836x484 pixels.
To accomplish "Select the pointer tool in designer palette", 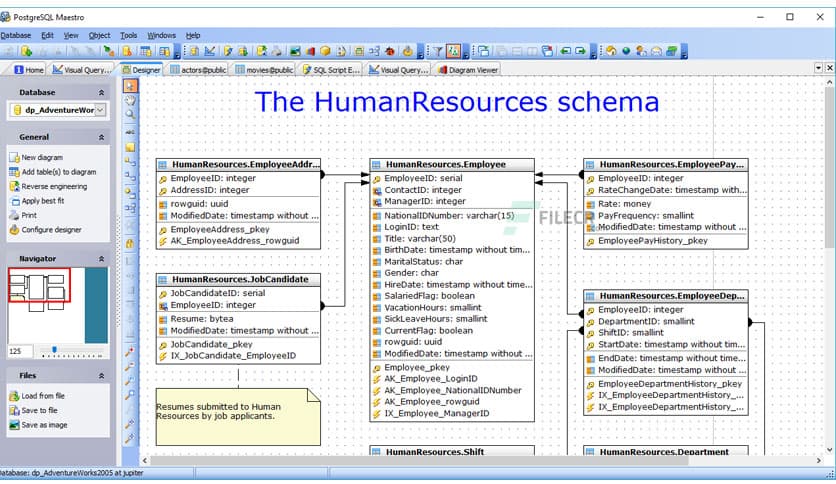I will coord(130,86).
